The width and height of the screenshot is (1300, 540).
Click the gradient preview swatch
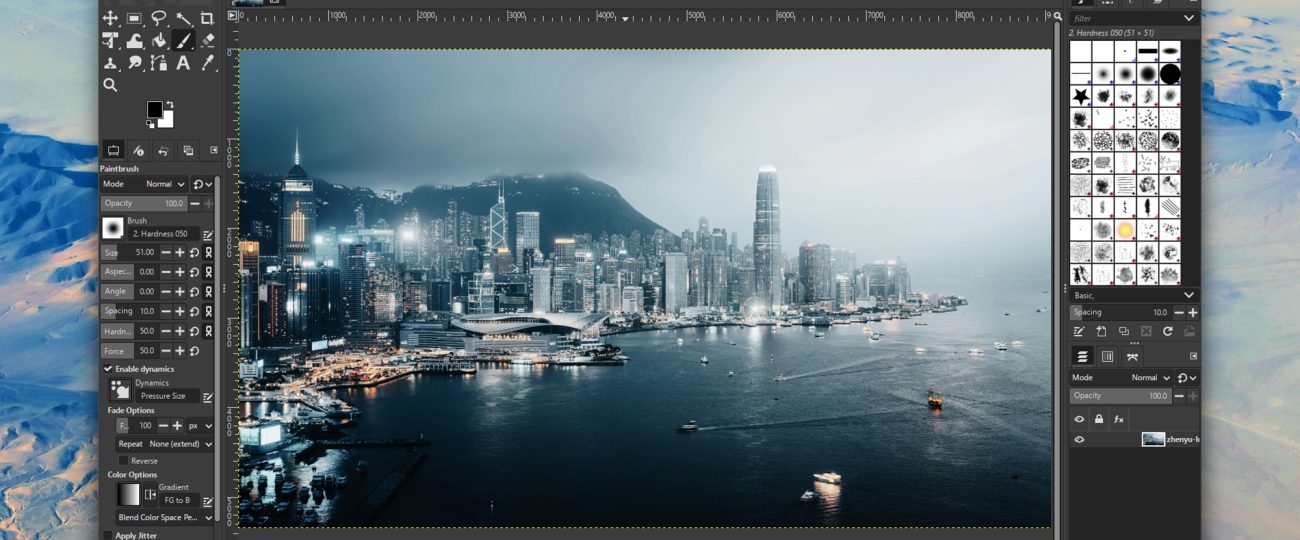[x=129, y=494]
